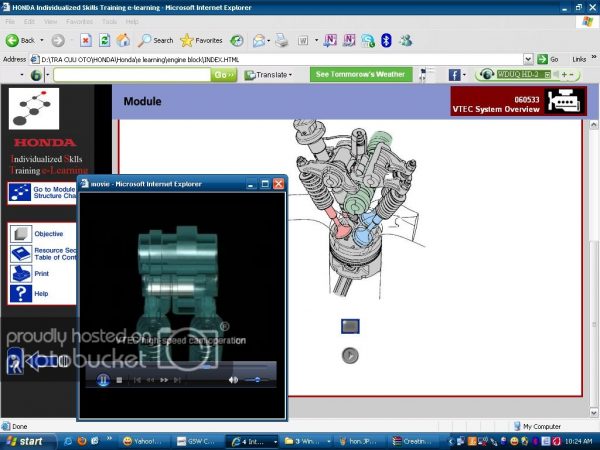Click the Word edit icon in the toolbar
The height and width of the screenshot is (450, 600).
coord(303,40)
